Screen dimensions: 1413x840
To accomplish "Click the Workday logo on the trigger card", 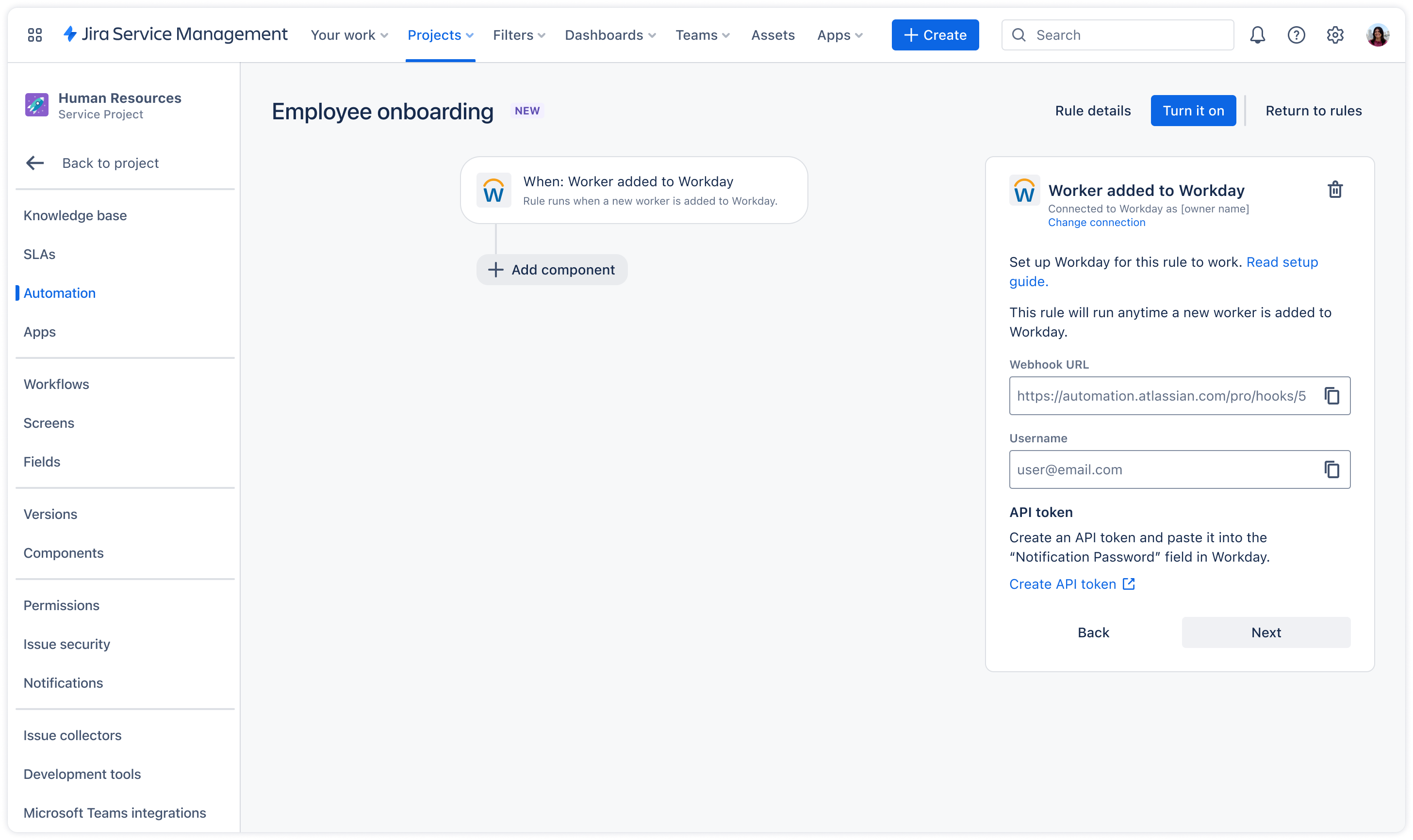I will 494,190.
